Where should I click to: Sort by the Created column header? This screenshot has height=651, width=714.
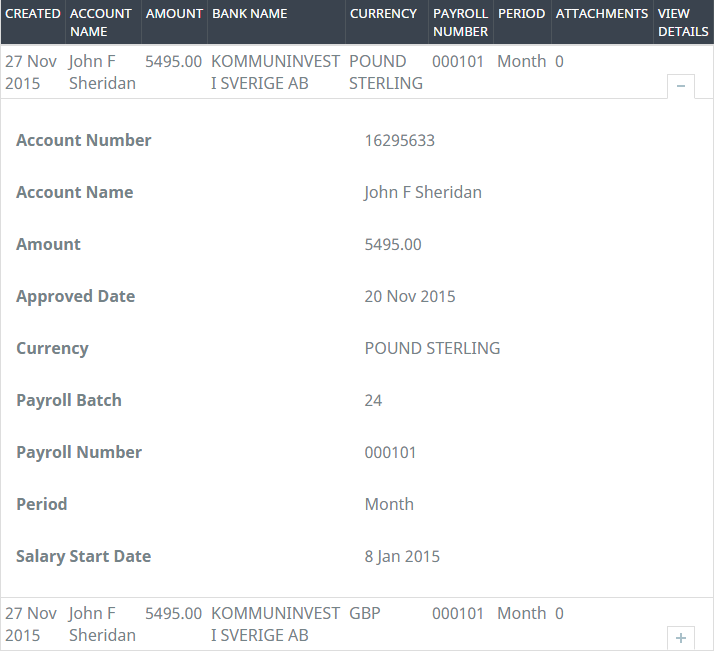coord(33,14)
